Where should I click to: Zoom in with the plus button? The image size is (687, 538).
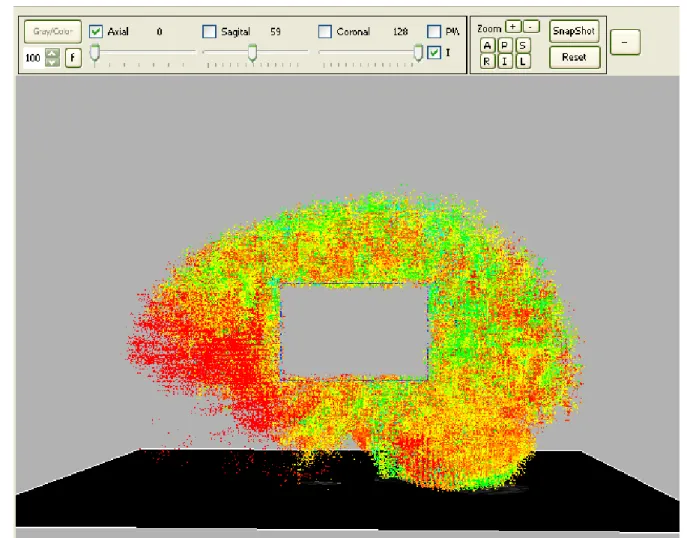pyautogui.click(x=513, y=27)
